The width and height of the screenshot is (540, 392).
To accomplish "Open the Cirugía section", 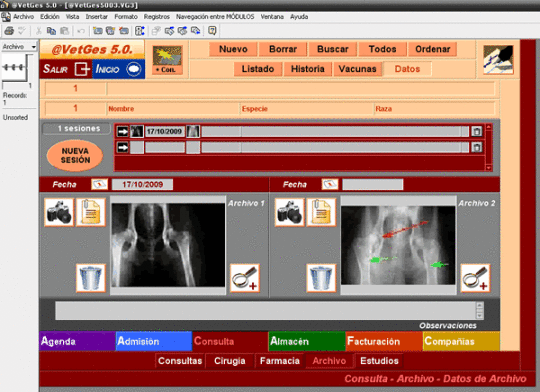I will 230,361.
